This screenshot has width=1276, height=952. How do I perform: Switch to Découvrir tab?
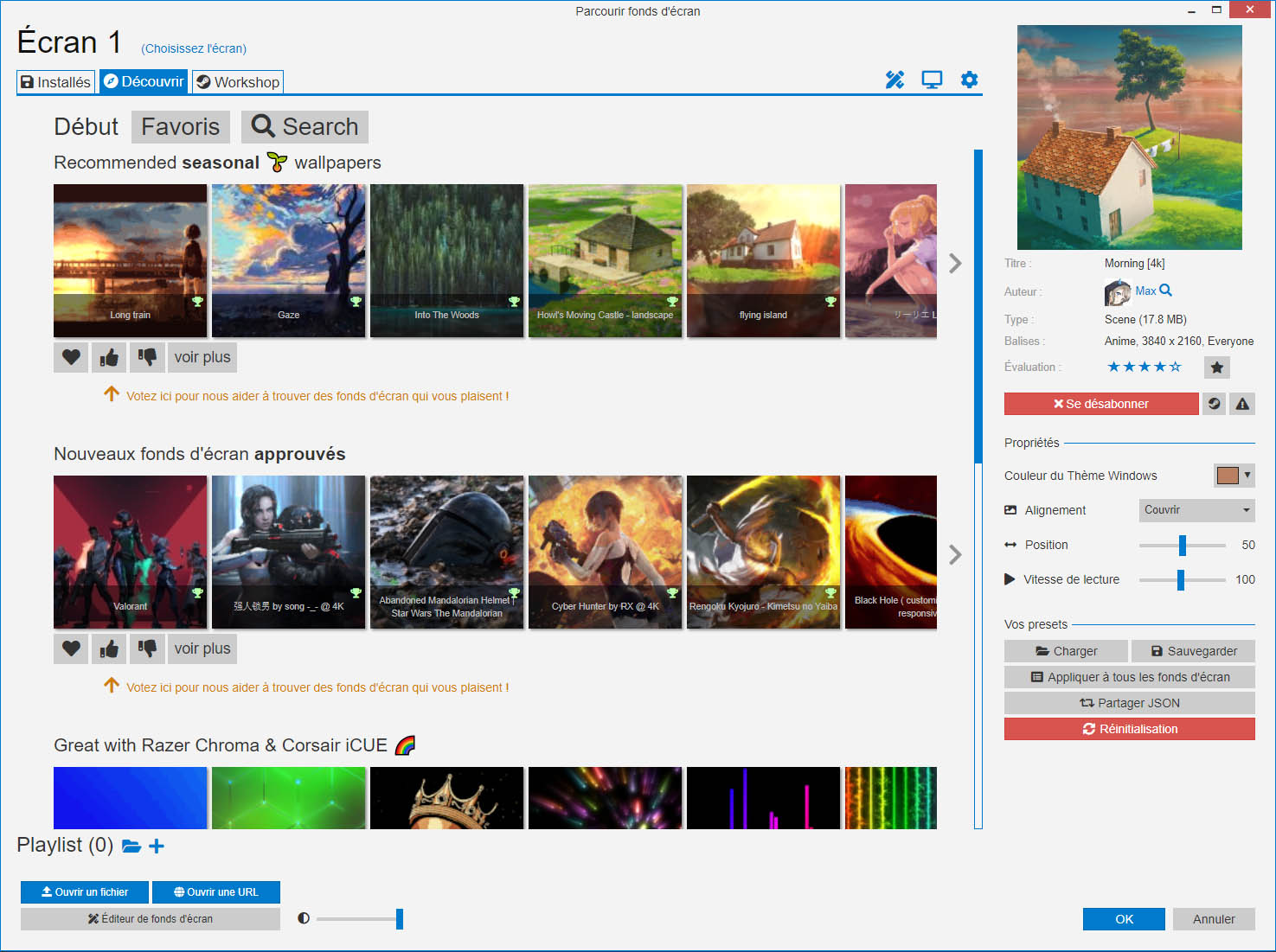(144, 81)
